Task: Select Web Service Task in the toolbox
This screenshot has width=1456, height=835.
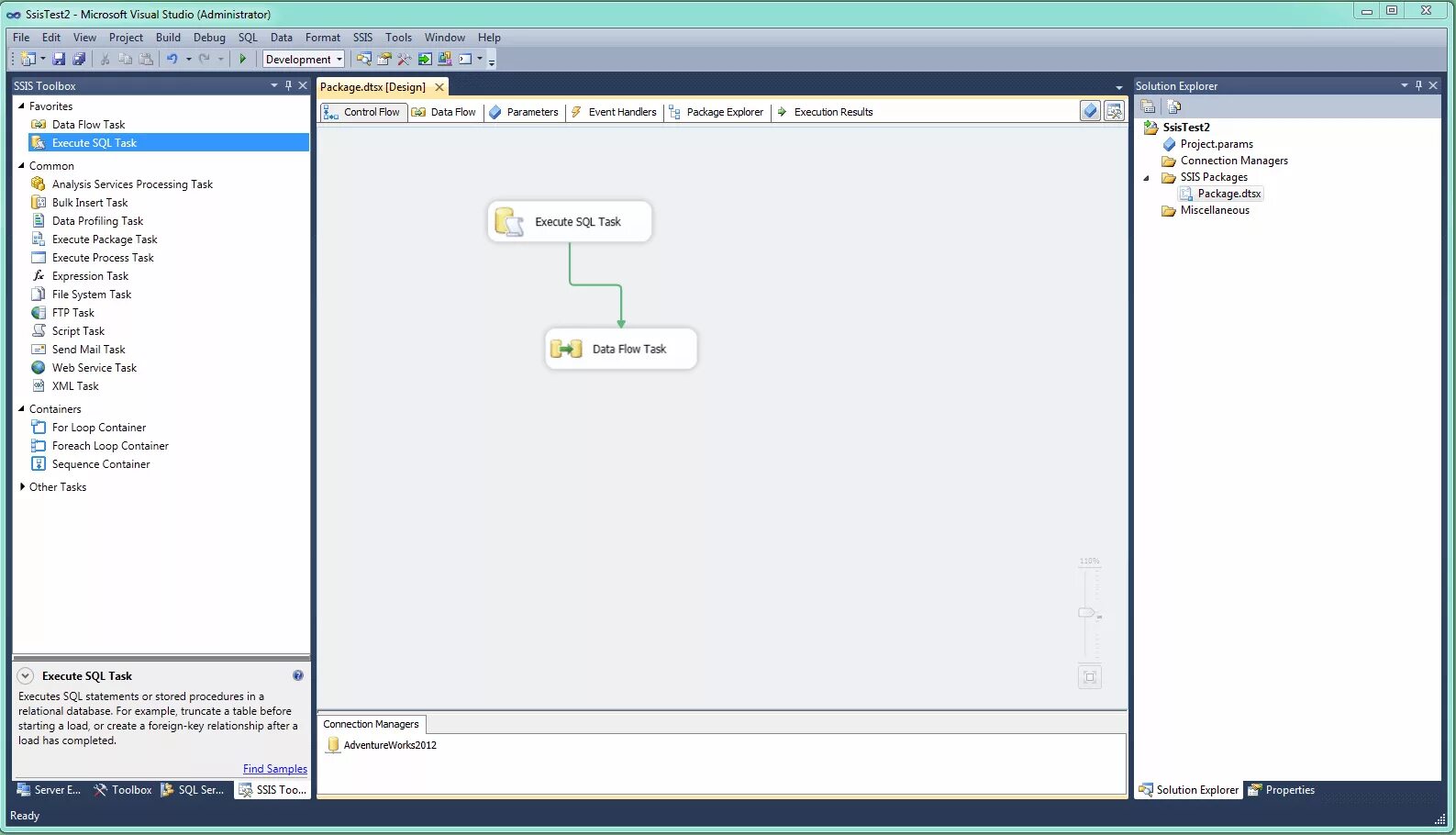Action: pyautogui.click(x=94, y=368)
